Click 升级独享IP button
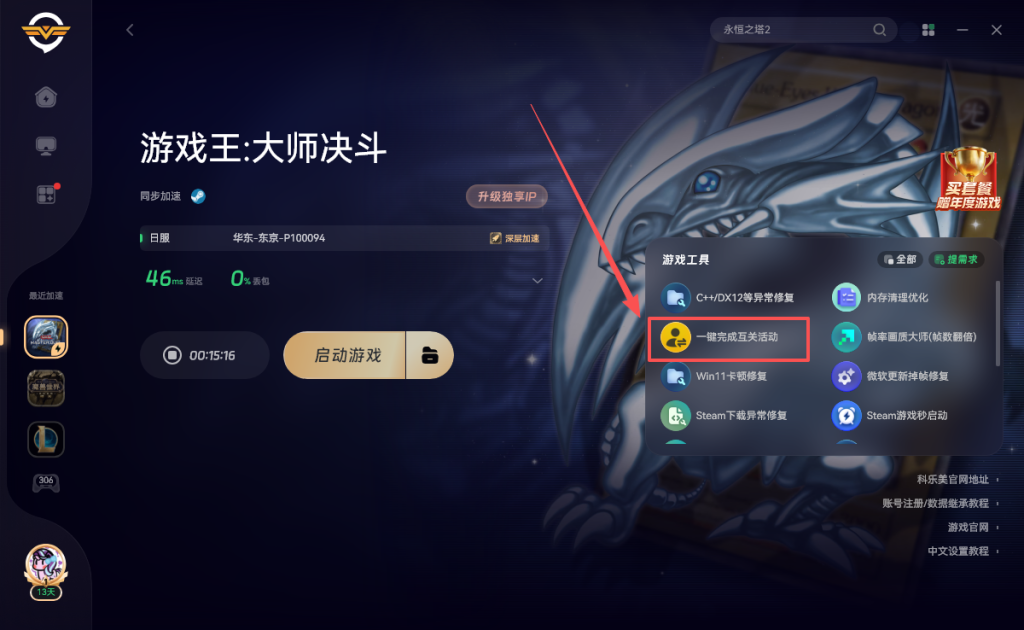1024x630 pixels. tap(507, 197)
